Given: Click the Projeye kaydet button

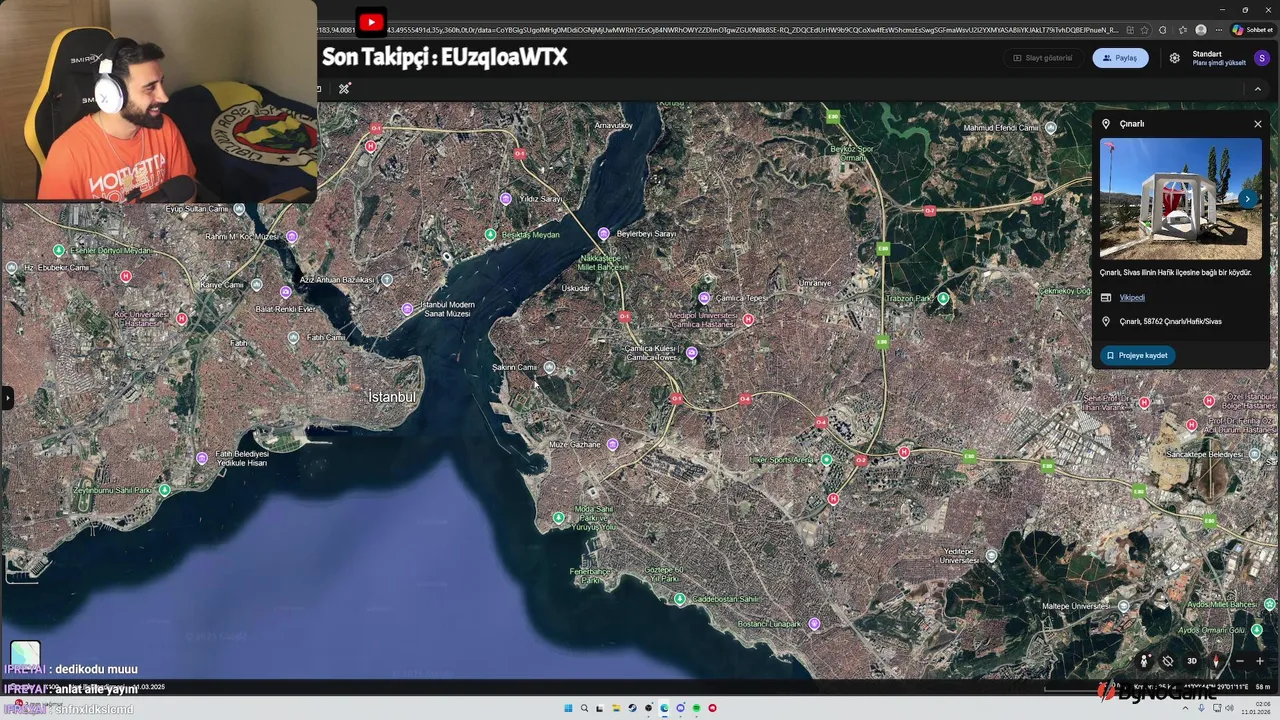Looking at the screenshot, I should [1137, 355].
